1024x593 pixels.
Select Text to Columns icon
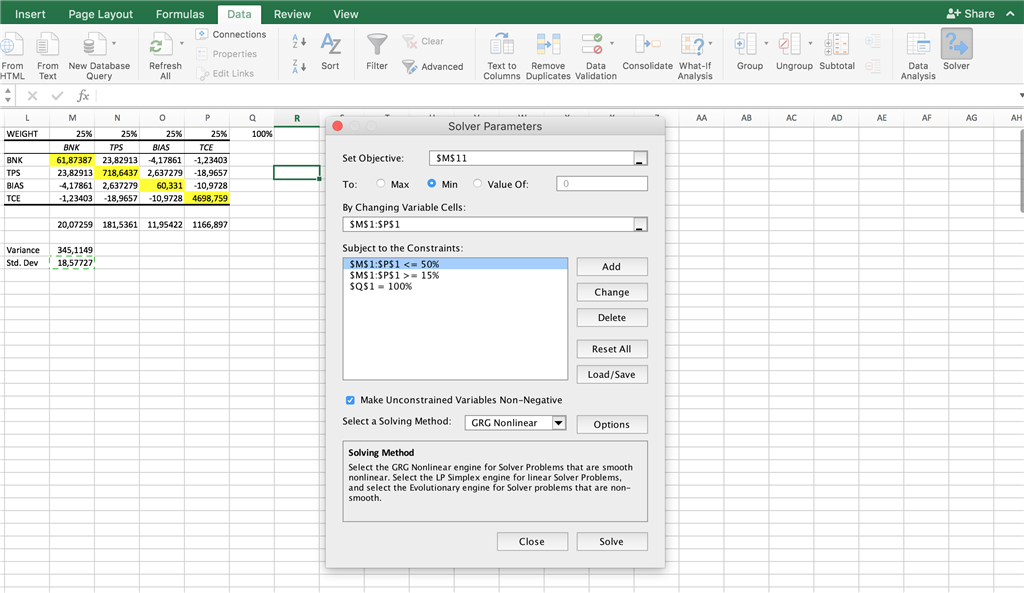(501, 46)
